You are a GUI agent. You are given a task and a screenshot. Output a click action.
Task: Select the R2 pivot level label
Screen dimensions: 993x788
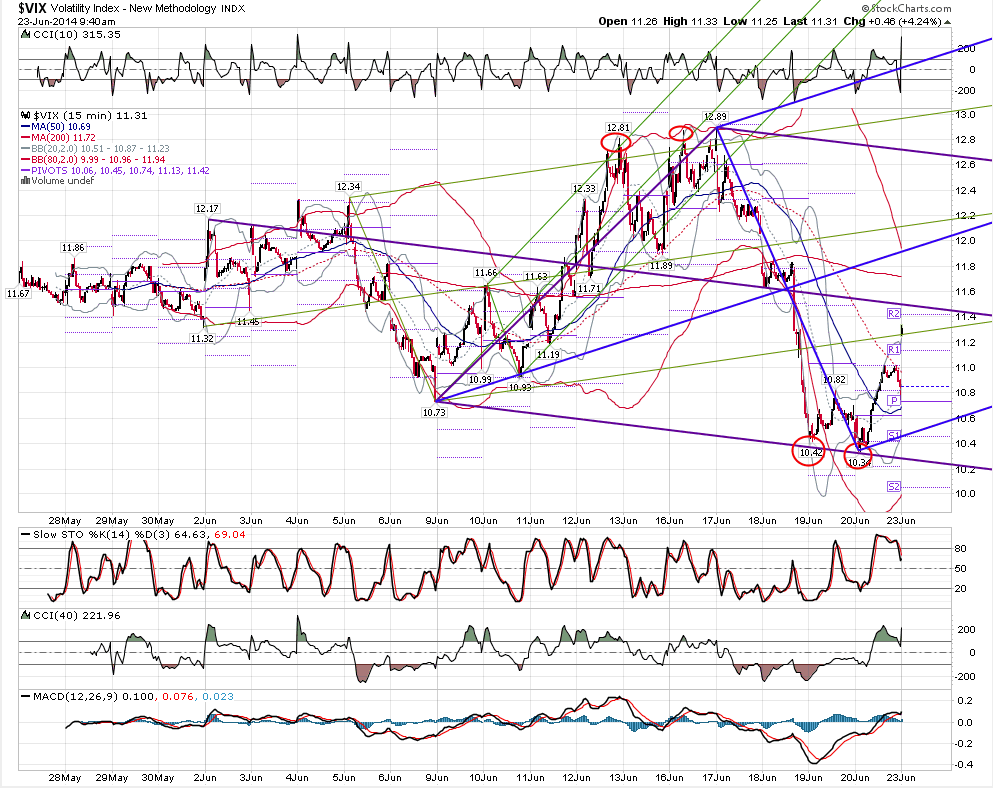894,314
